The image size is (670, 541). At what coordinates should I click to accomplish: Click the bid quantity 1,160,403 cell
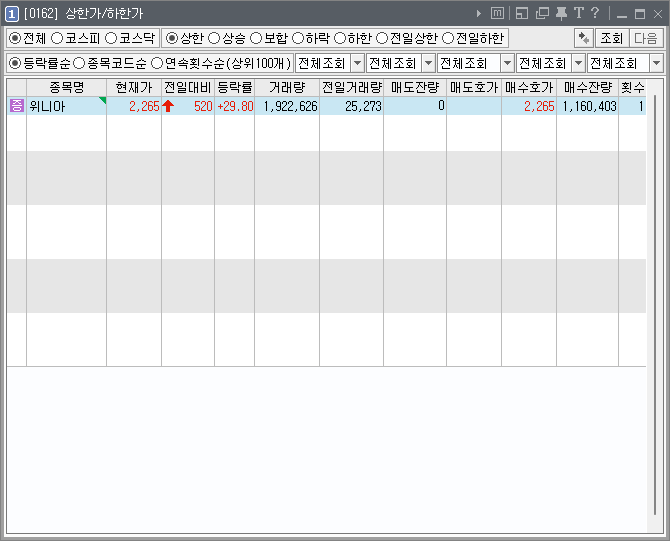coord(588,106)
